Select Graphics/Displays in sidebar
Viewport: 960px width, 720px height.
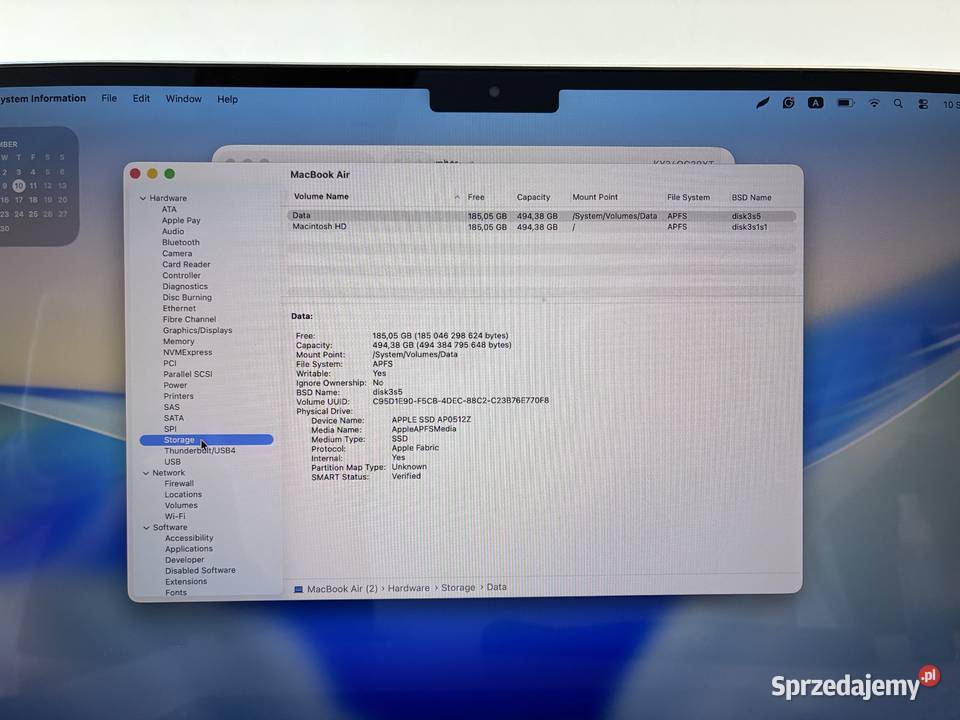tap(197, 331)
